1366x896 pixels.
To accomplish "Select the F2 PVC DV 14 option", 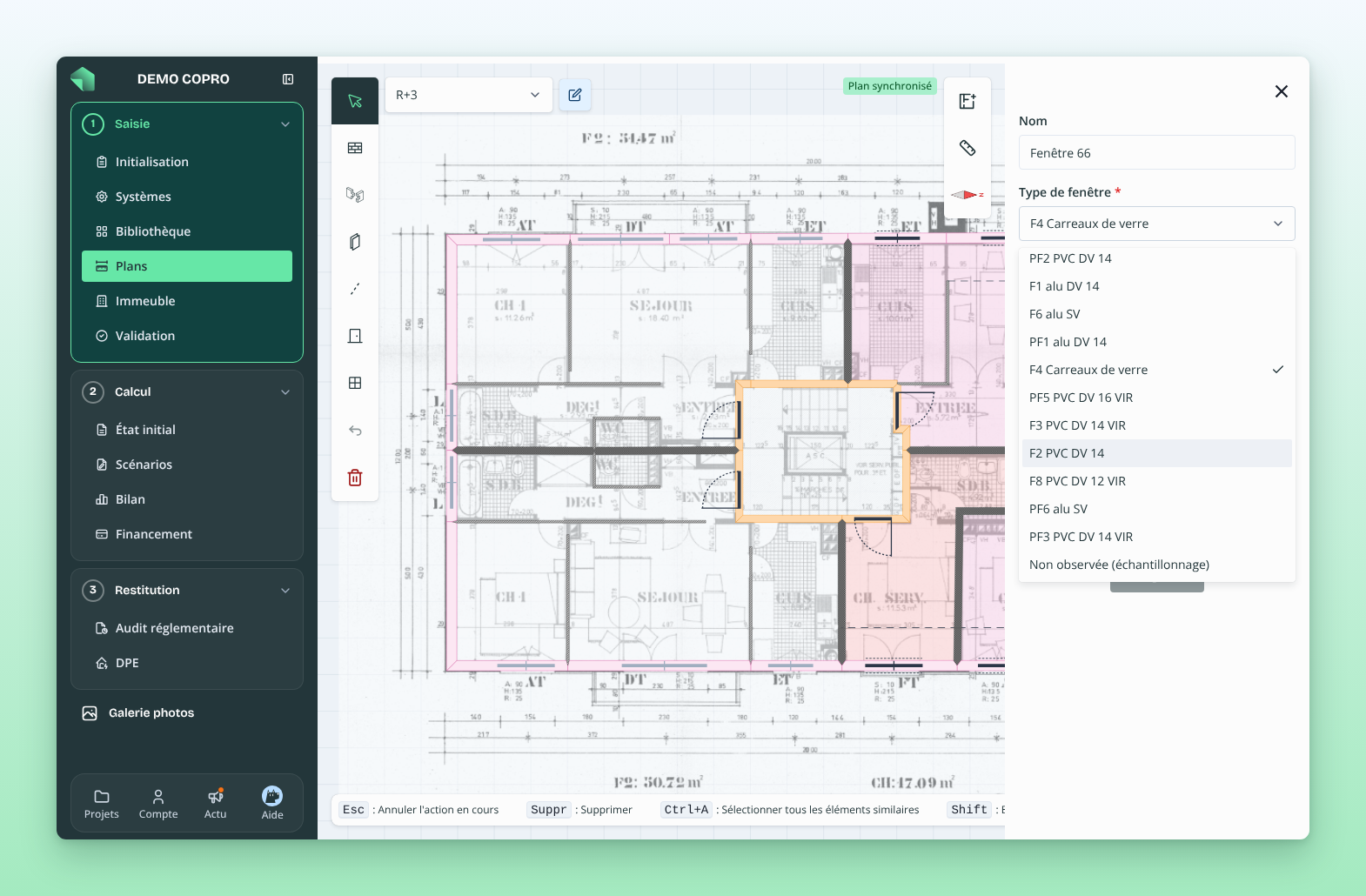I will (x=1157, y=453).
